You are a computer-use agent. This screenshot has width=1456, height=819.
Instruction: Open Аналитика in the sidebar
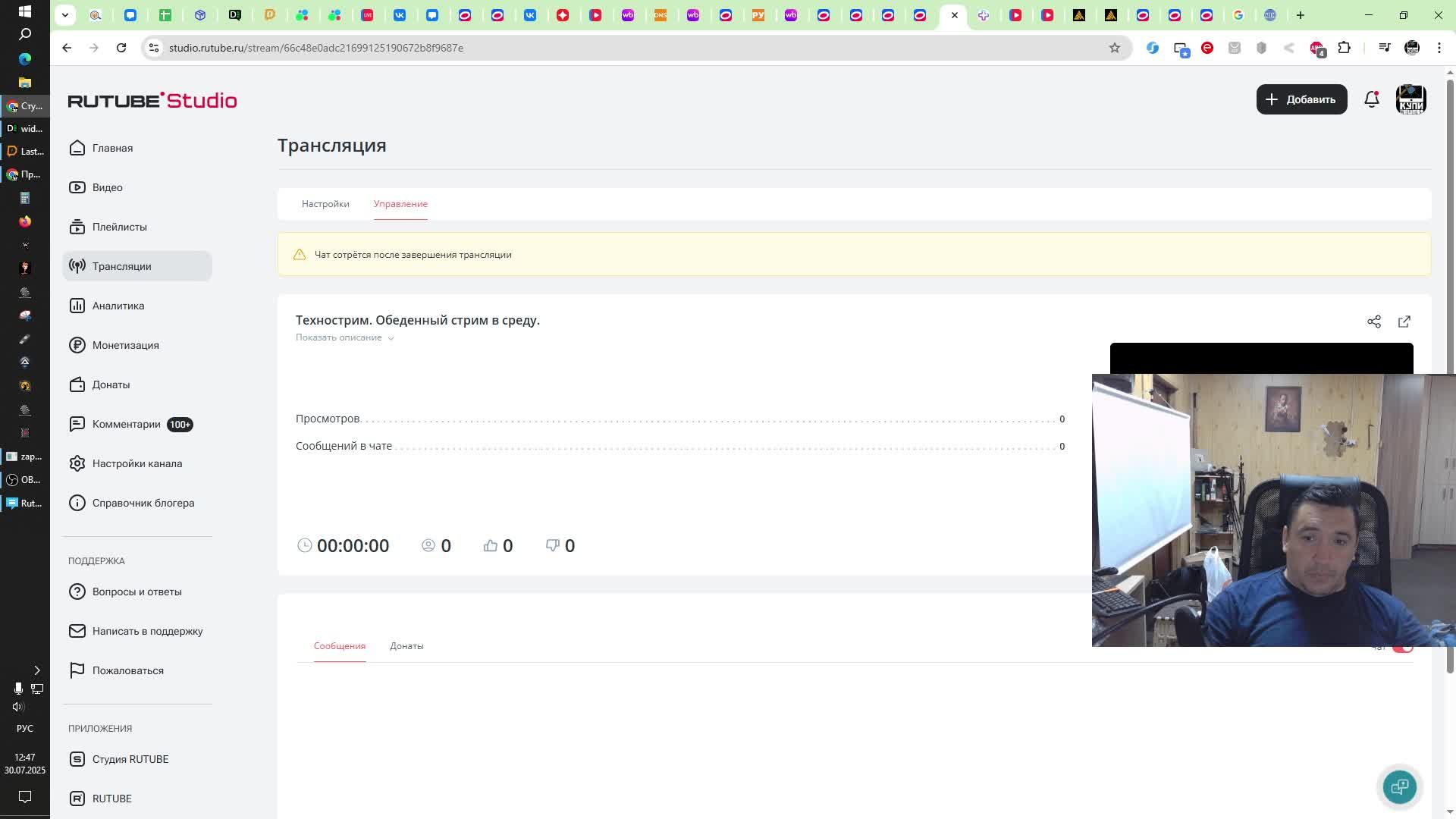(x=118, y=306)
